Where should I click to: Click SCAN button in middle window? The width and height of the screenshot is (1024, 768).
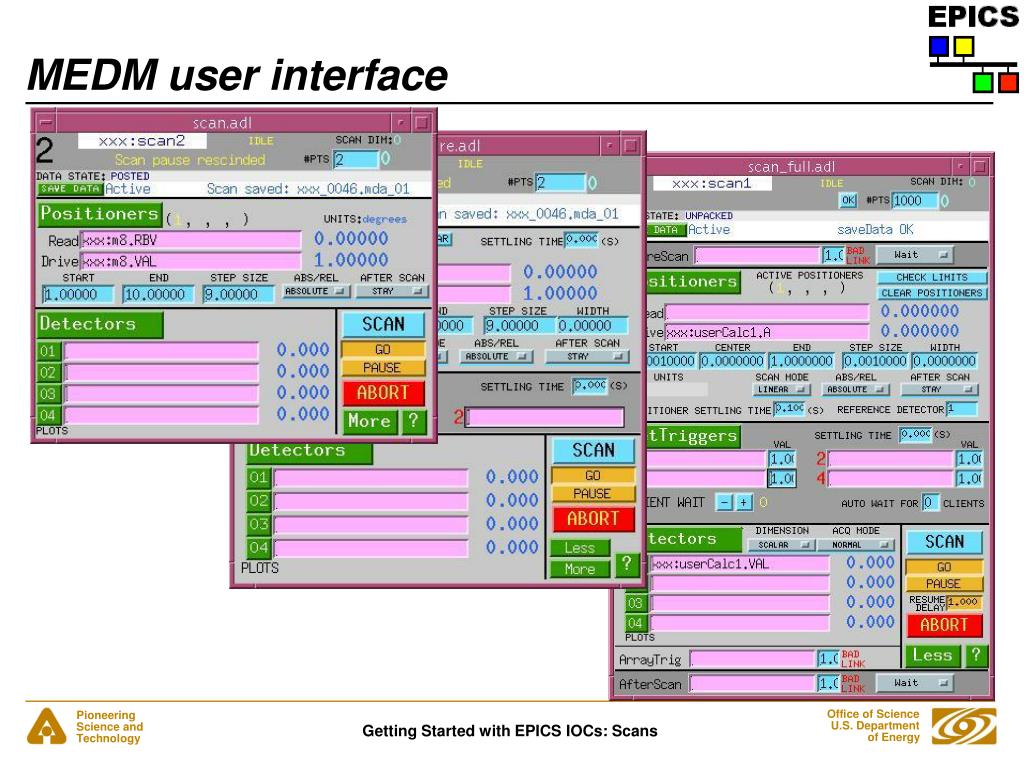(x=594, y=450)
